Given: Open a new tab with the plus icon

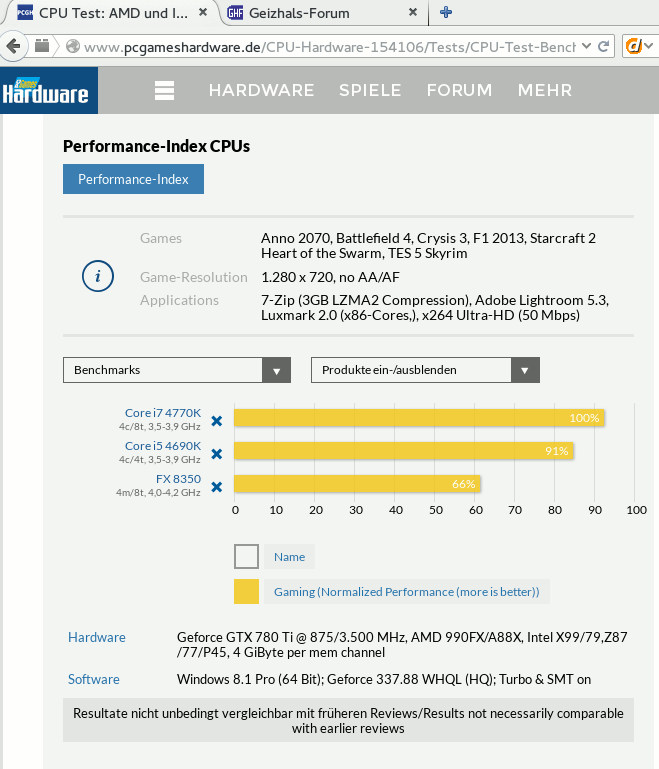Looking at the screenshot, I should tap(446, 12).
